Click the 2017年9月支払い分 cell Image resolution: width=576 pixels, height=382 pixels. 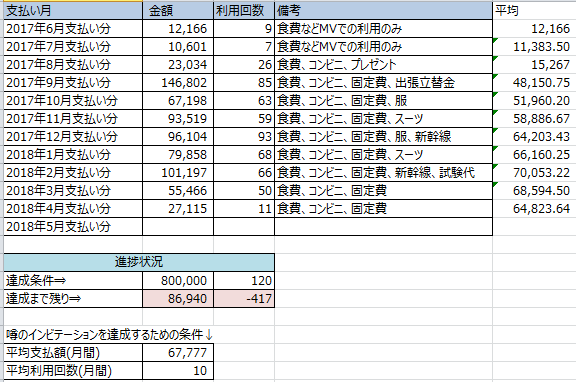pyautogui.click(x=73, y=83)
